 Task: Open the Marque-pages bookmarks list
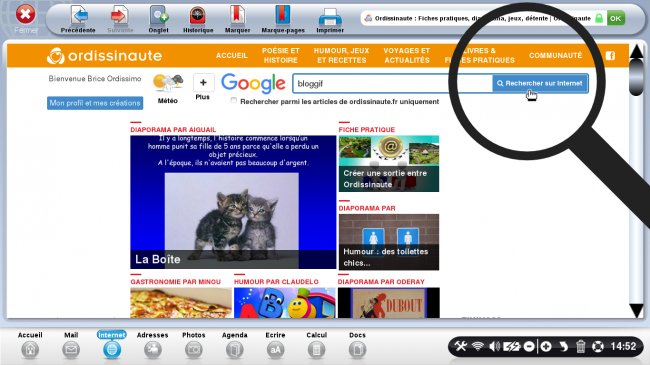[283, 19]
